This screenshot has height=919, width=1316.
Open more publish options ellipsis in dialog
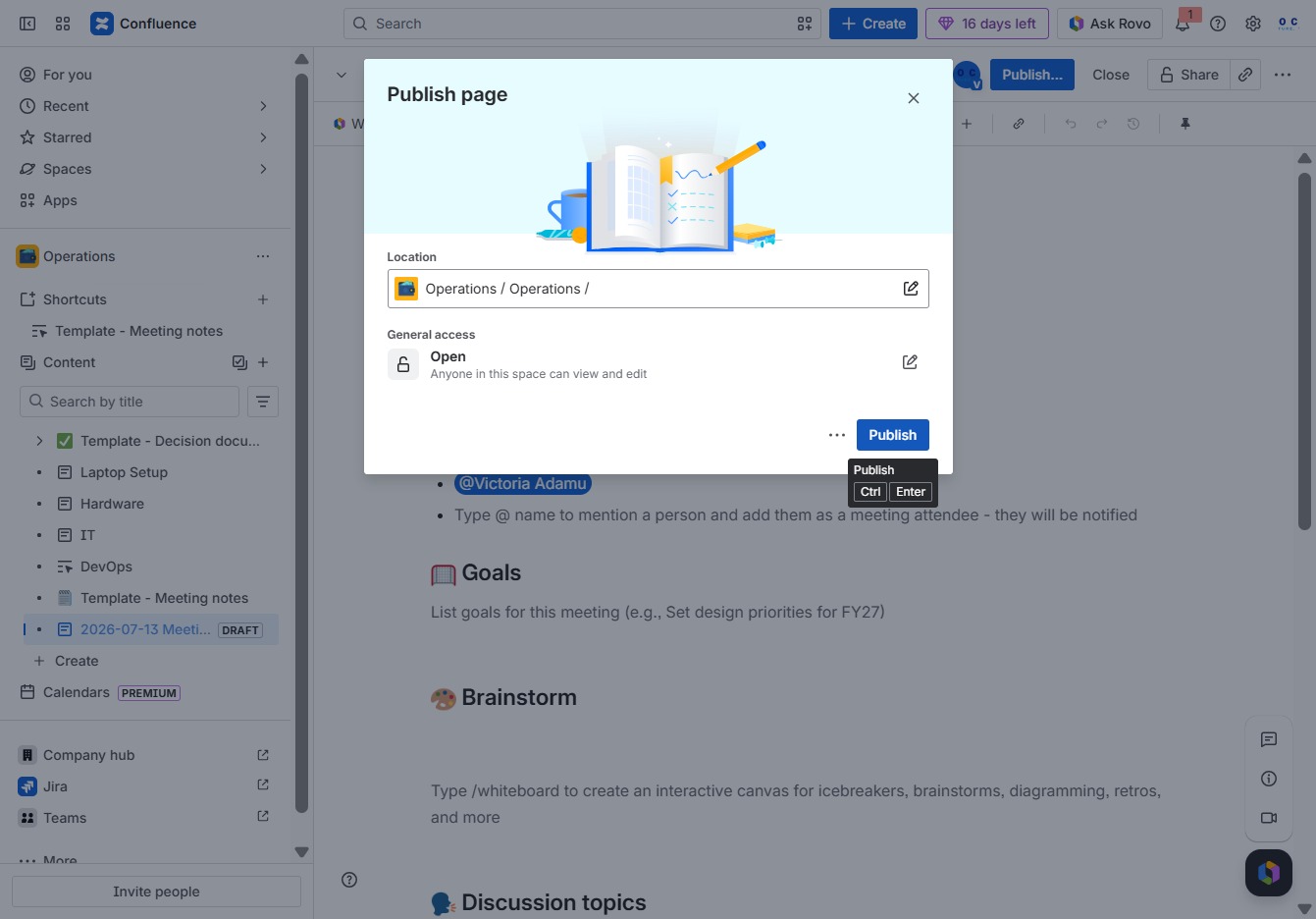[x=837, y=435]
